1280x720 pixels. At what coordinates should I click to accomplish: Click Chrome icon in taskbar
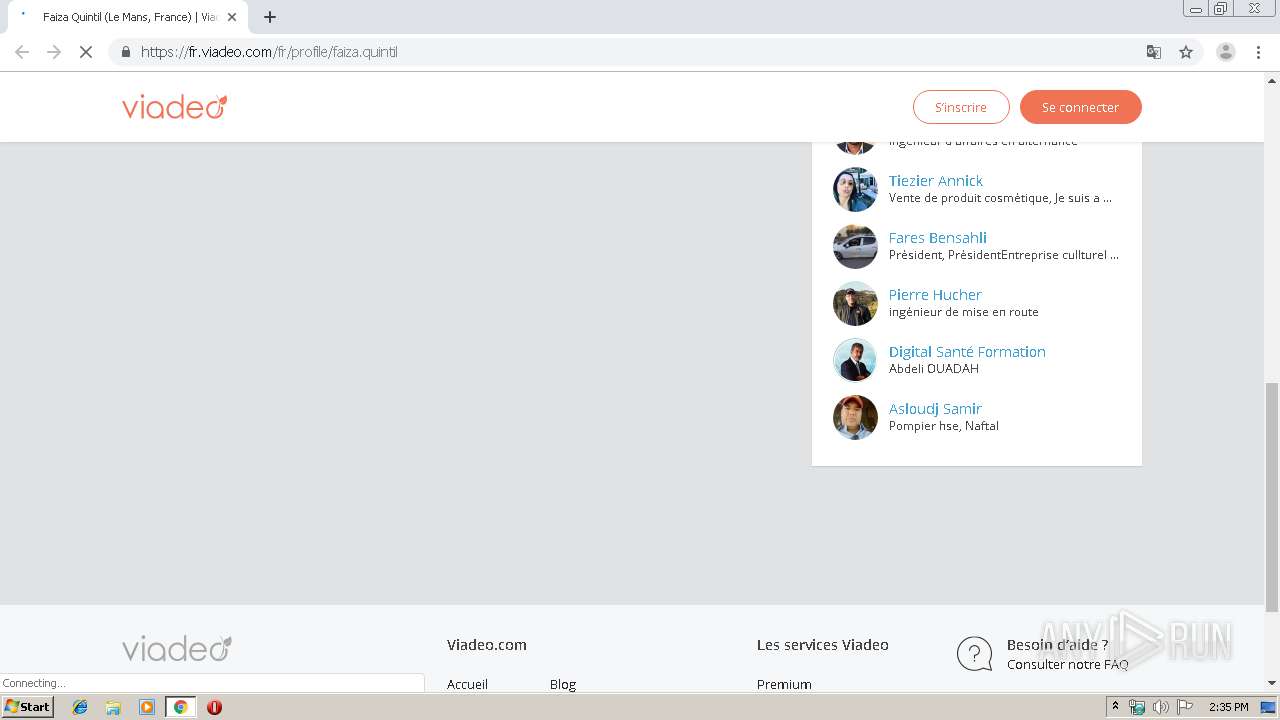[x=180, y=707]
